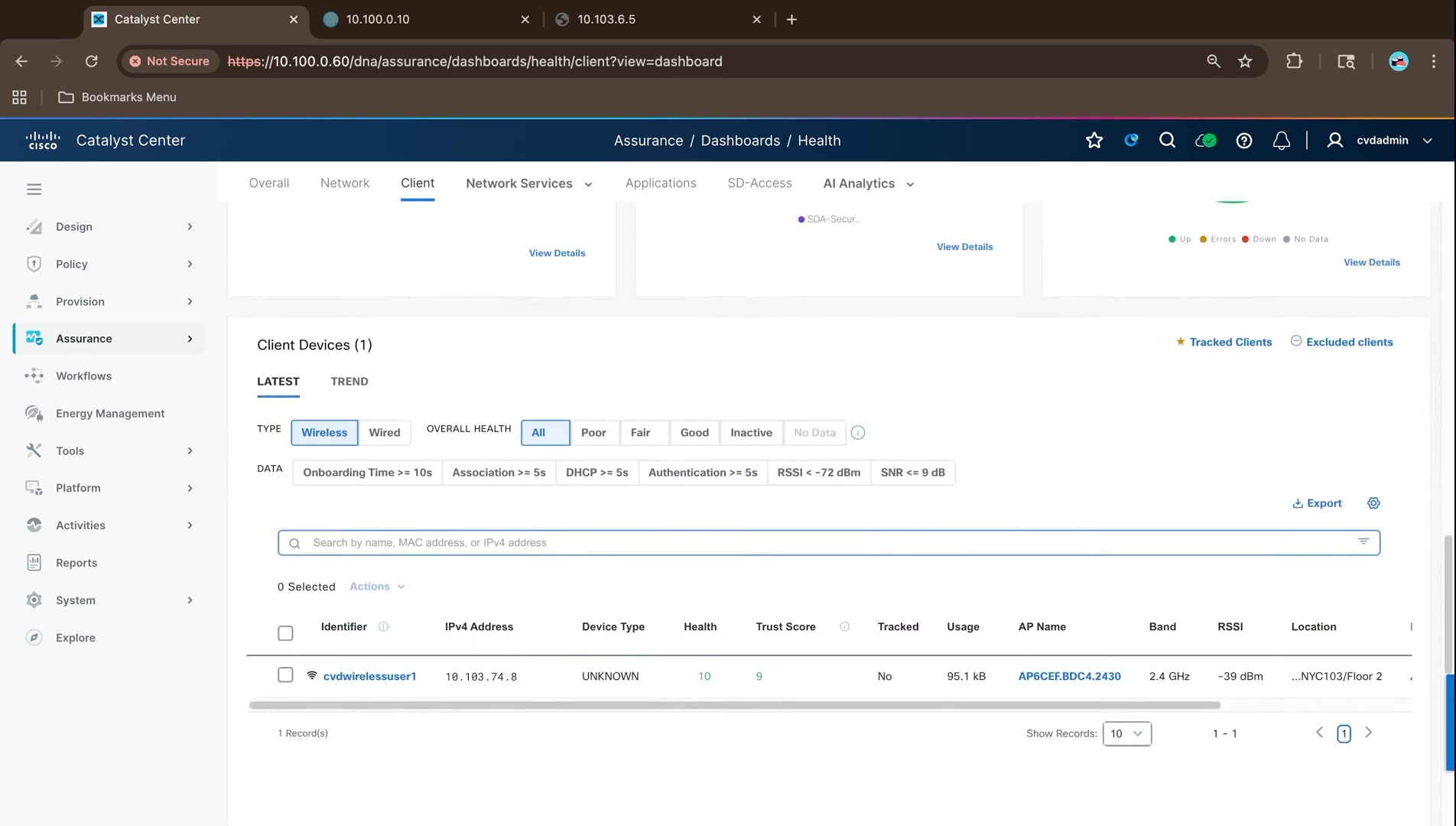
Task: Click the Reports sidebar icon
Action: point(34,562)
